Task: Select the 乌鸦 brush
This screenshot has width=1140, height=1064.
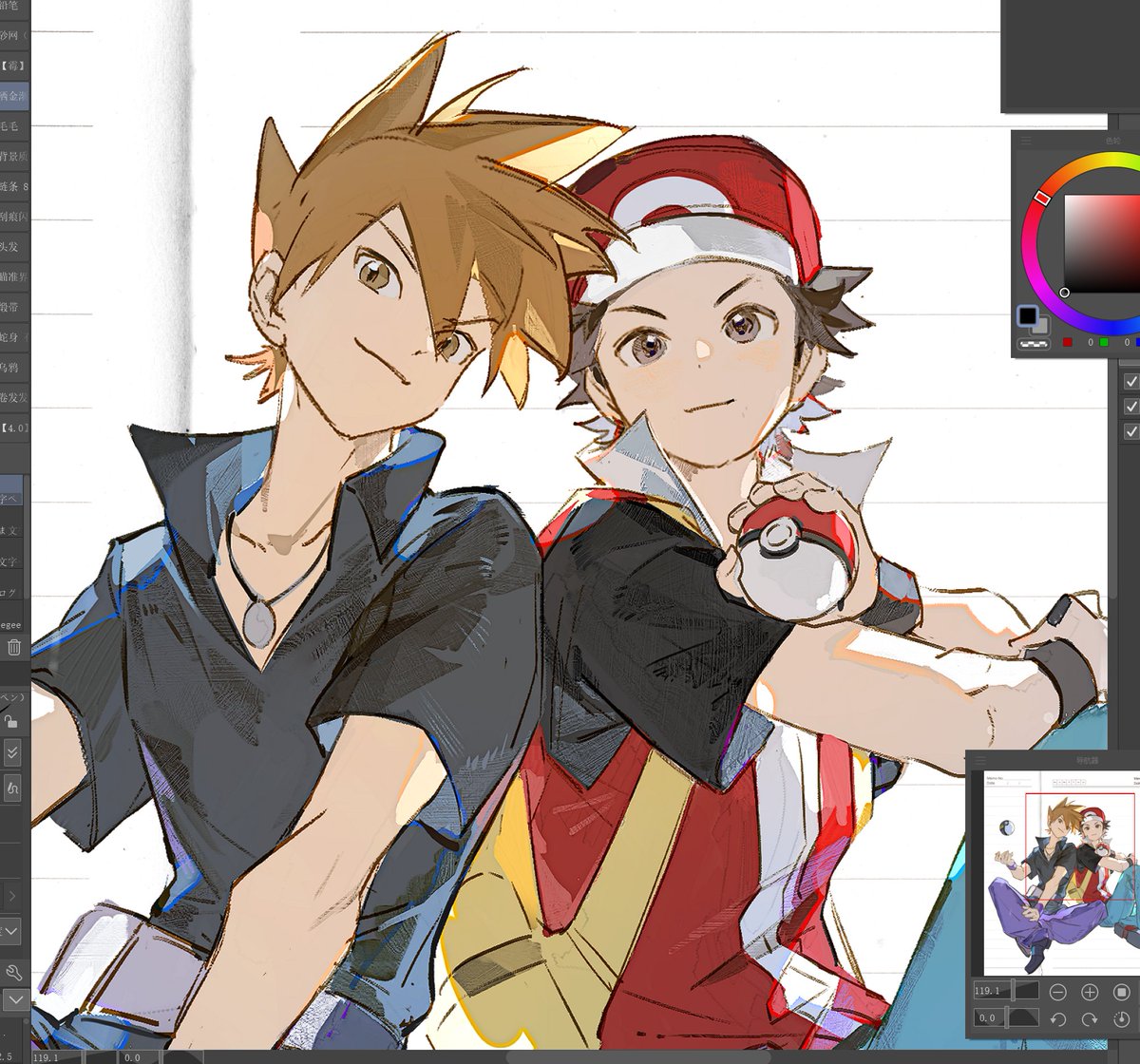Action: click(14, 368)
